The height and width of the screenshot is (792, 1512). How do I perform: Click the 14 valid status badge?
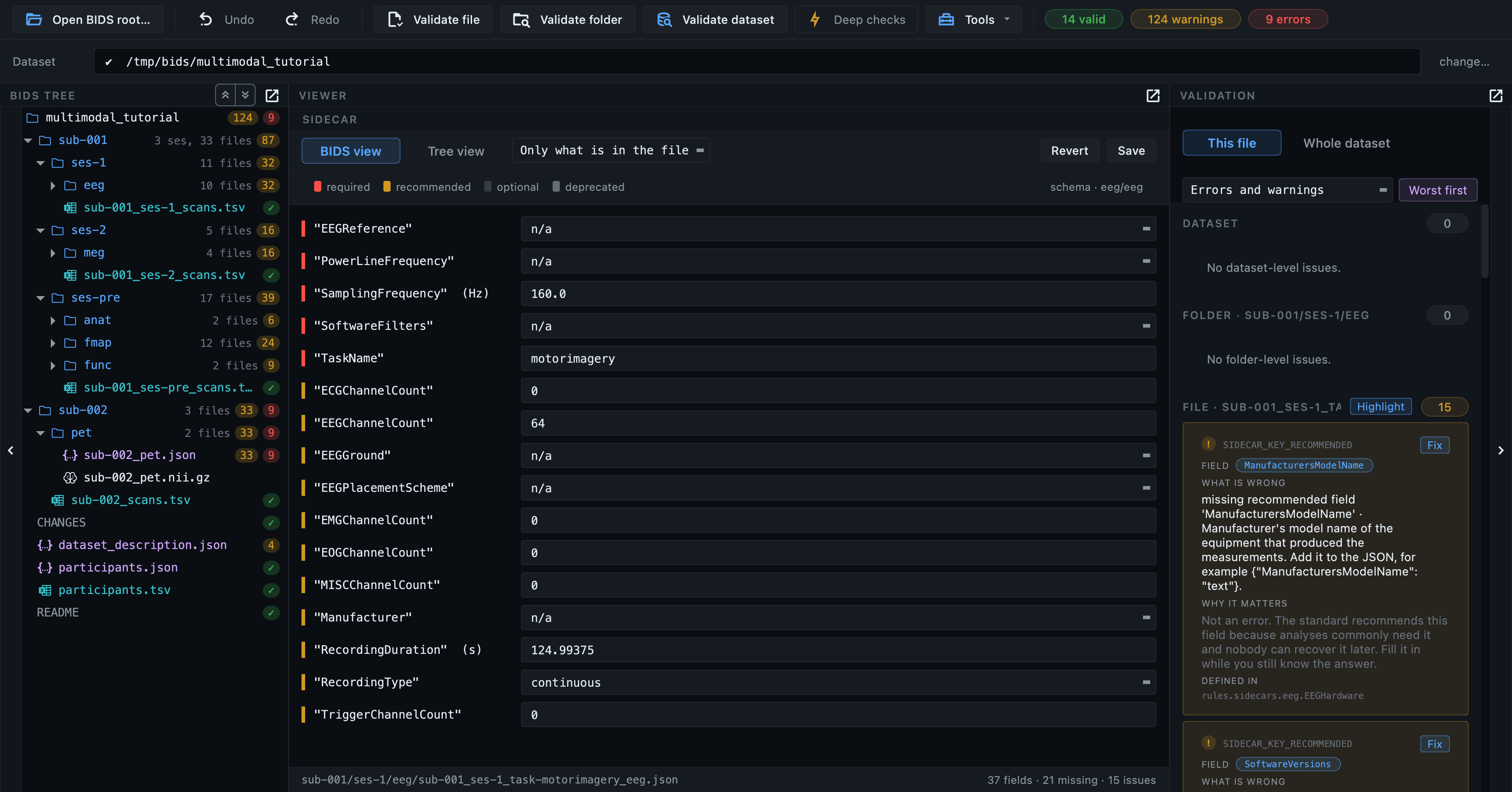[x=1083, y=19]
